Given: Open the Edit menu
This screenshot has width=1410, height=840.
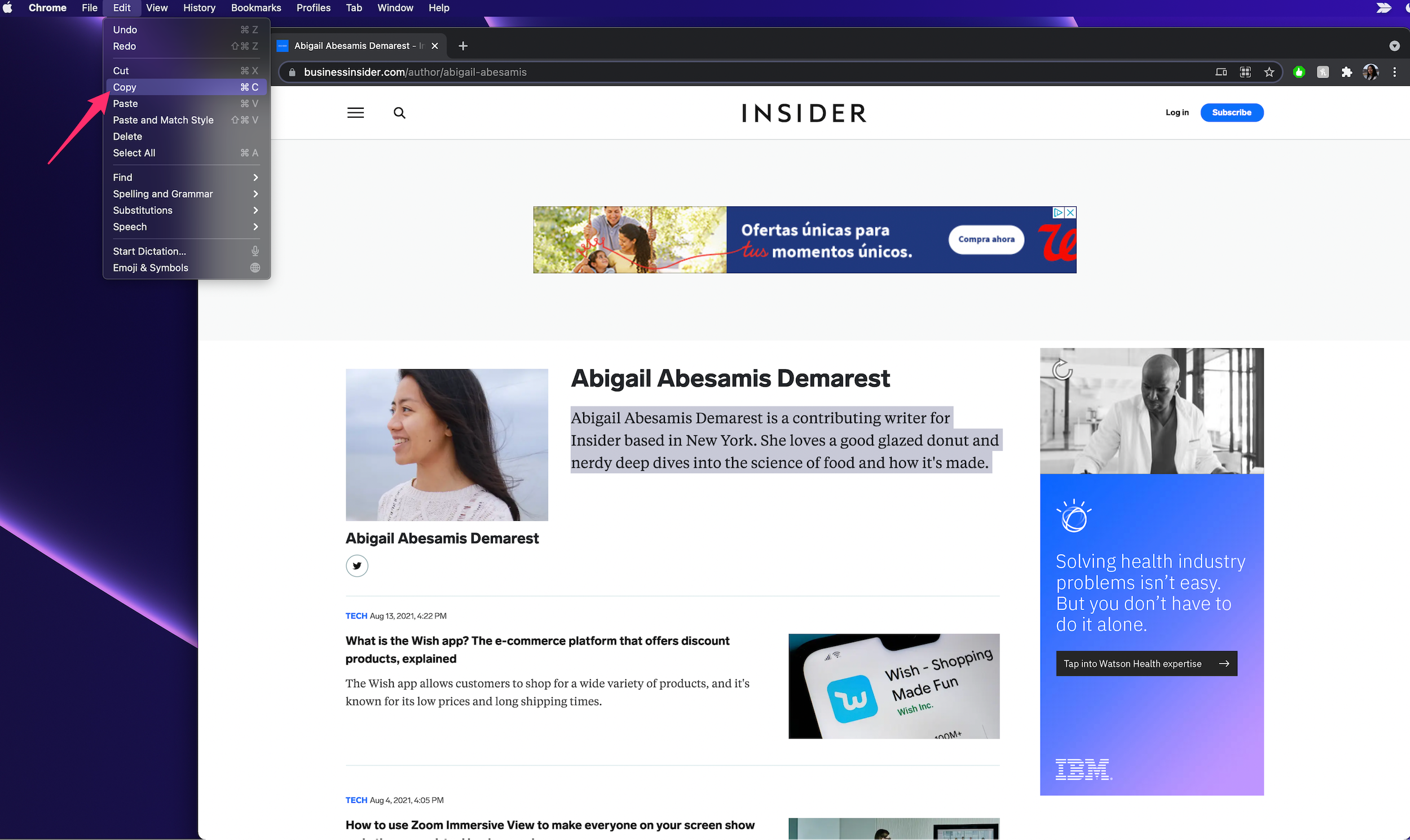Looking at the screenshot, I should pyautogui.click(x=119, y=8).
